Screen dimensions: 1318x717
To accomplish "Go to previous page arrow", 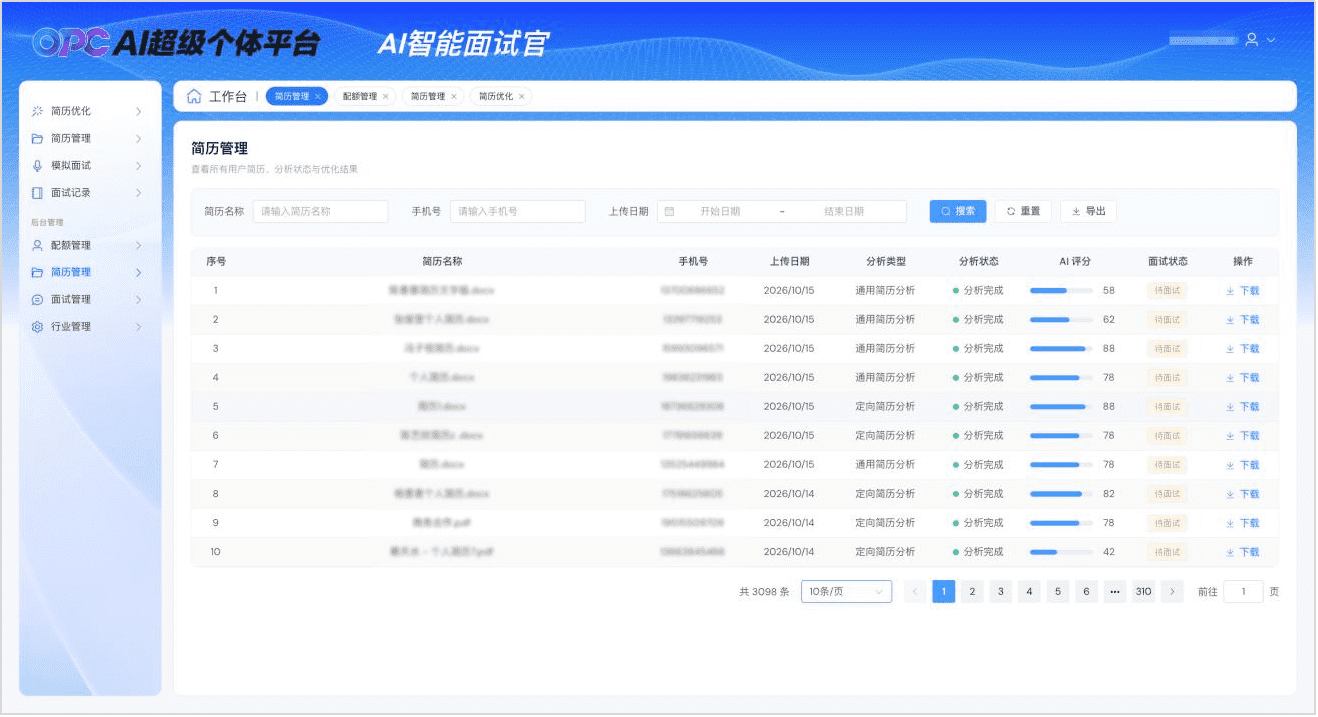I will coord(915,591).
